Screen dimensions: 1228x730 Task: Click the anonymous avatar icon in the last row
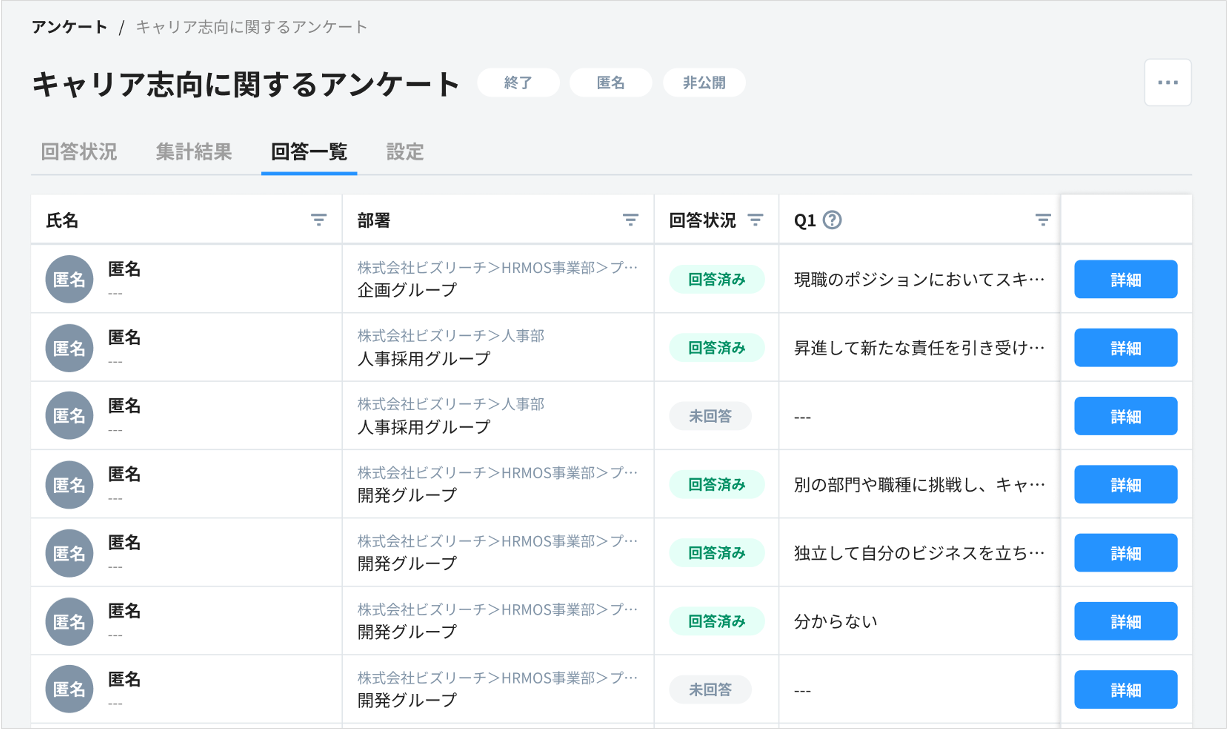click(x=67, y=689)
